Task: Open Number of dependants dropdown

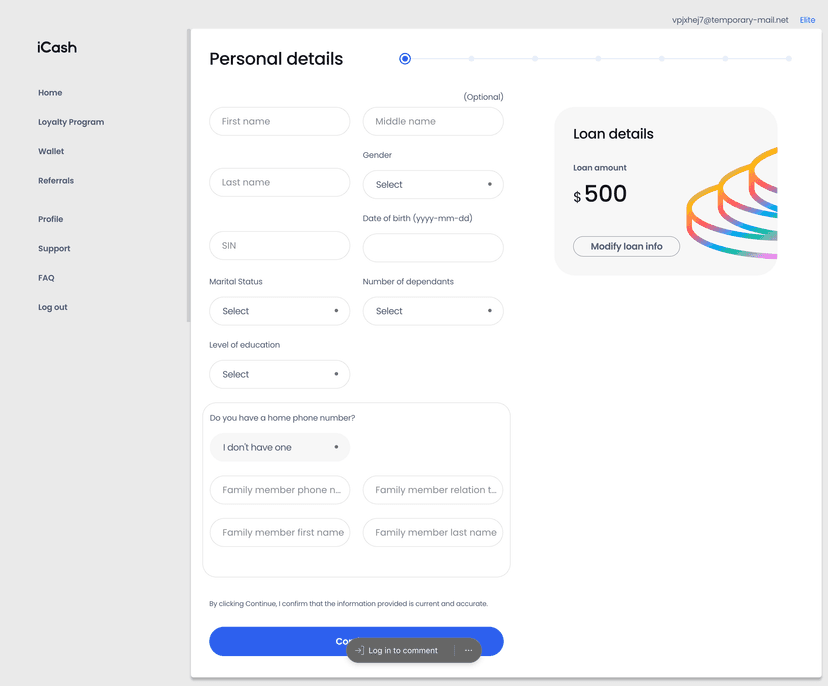Action: (433, 311)
